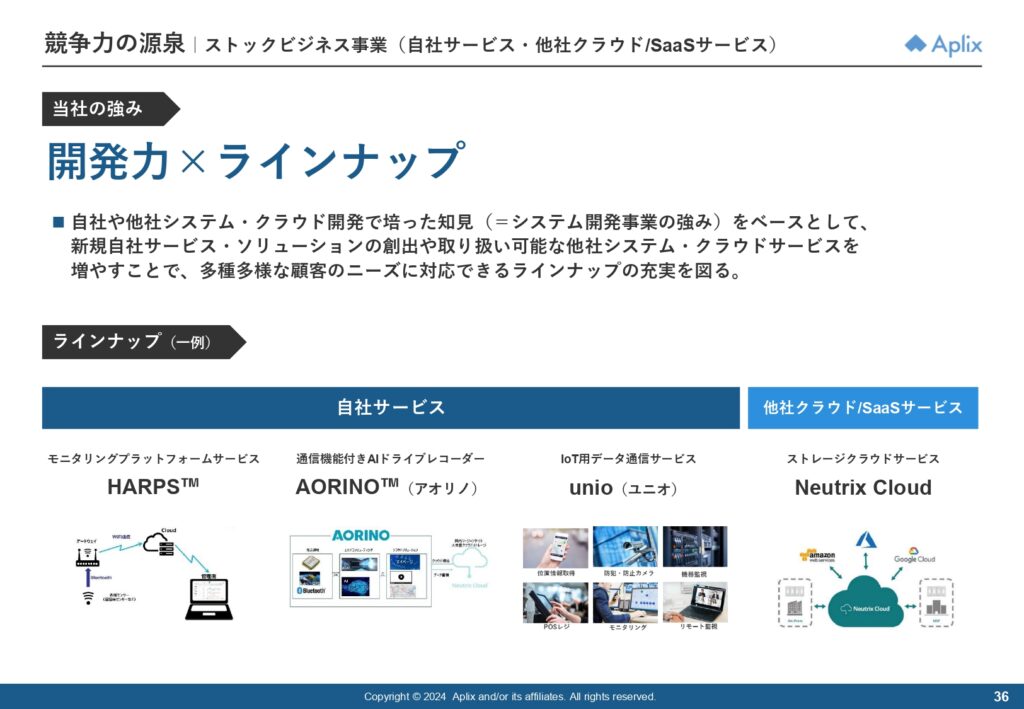Open the POSレジ photo
Screen dimensions: 1024x709
pos(555,603)
